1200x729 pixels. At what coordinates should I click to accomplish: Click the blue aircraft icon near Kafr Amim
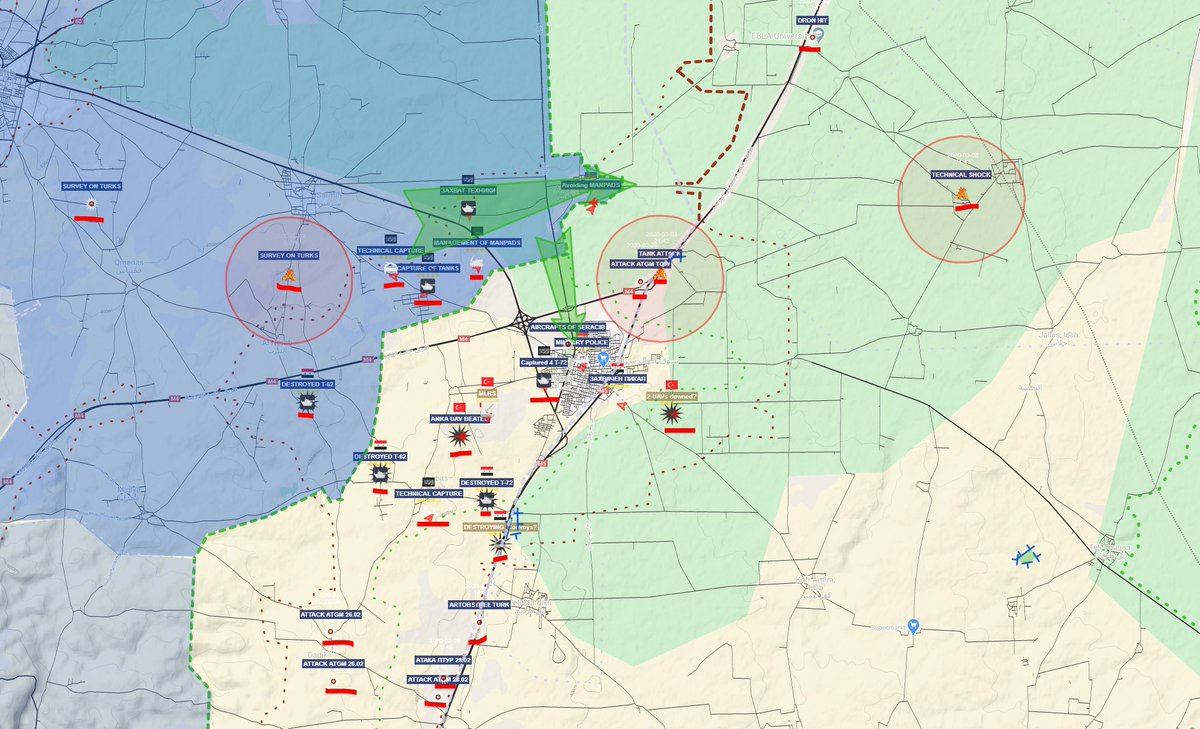click(x=1025, y=558)
